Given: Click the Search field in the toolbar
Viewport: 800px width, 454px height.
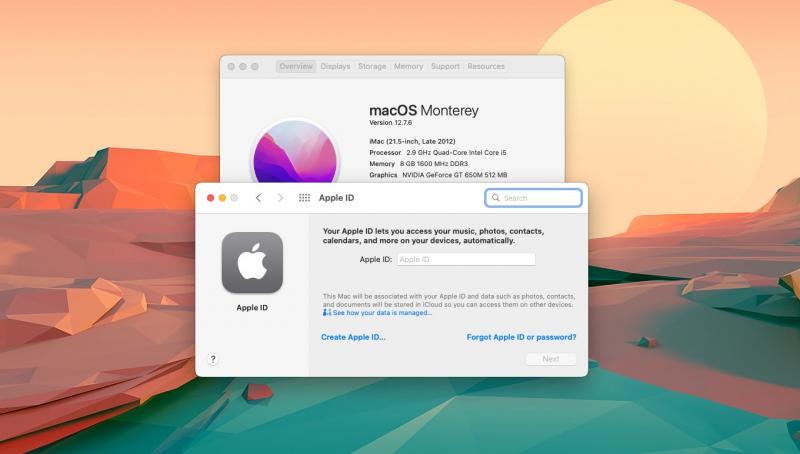Looking at the screenshot, I should click(533, 198).
